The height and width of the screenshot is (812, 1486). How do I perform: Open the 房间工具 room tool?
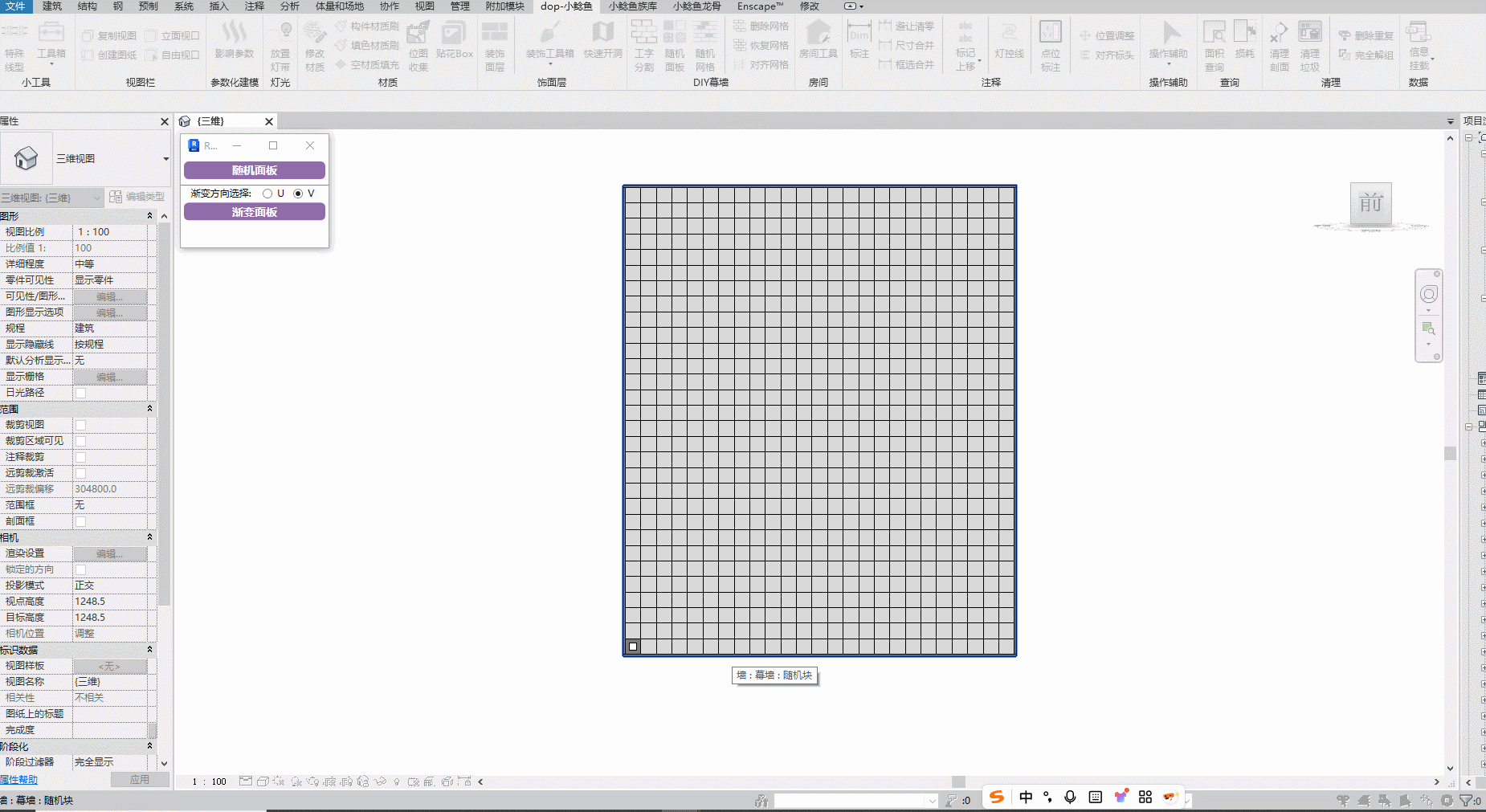[x=818, y=40]
